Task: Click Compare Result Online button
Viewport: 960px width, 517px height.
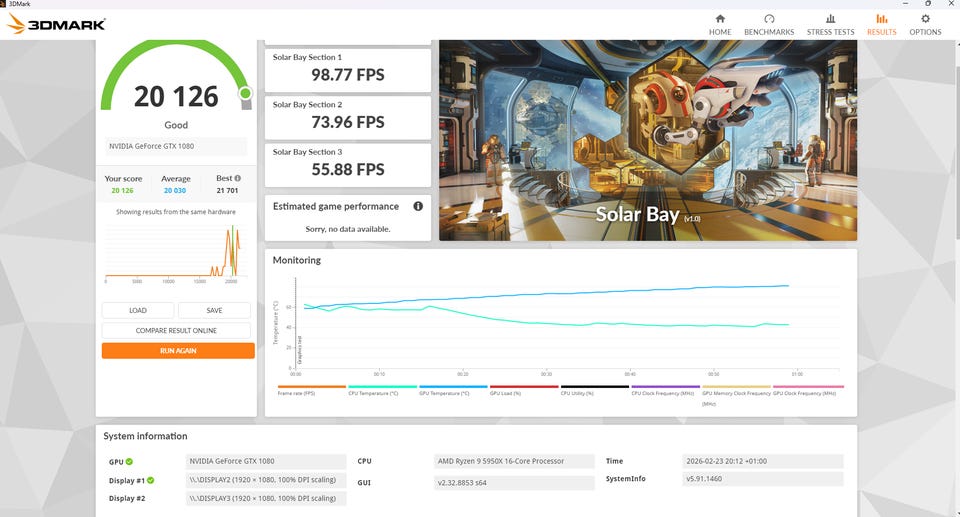Action: [x=176, y=331]
